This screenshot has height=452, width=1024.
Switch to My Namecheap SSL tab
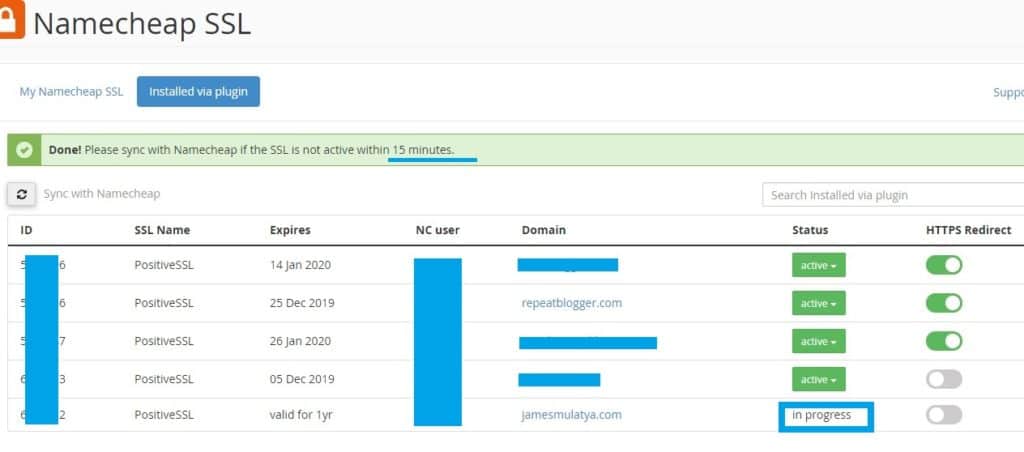(71, 91)
